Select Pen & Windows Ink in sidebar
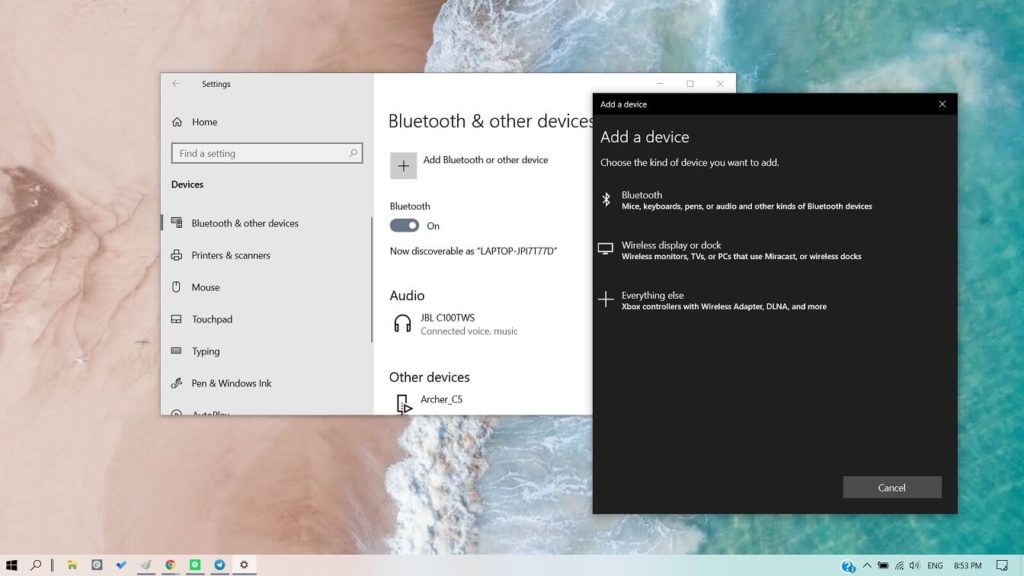Image resolution: width=1024 pixels, height=576 pixels. point(231,383)
